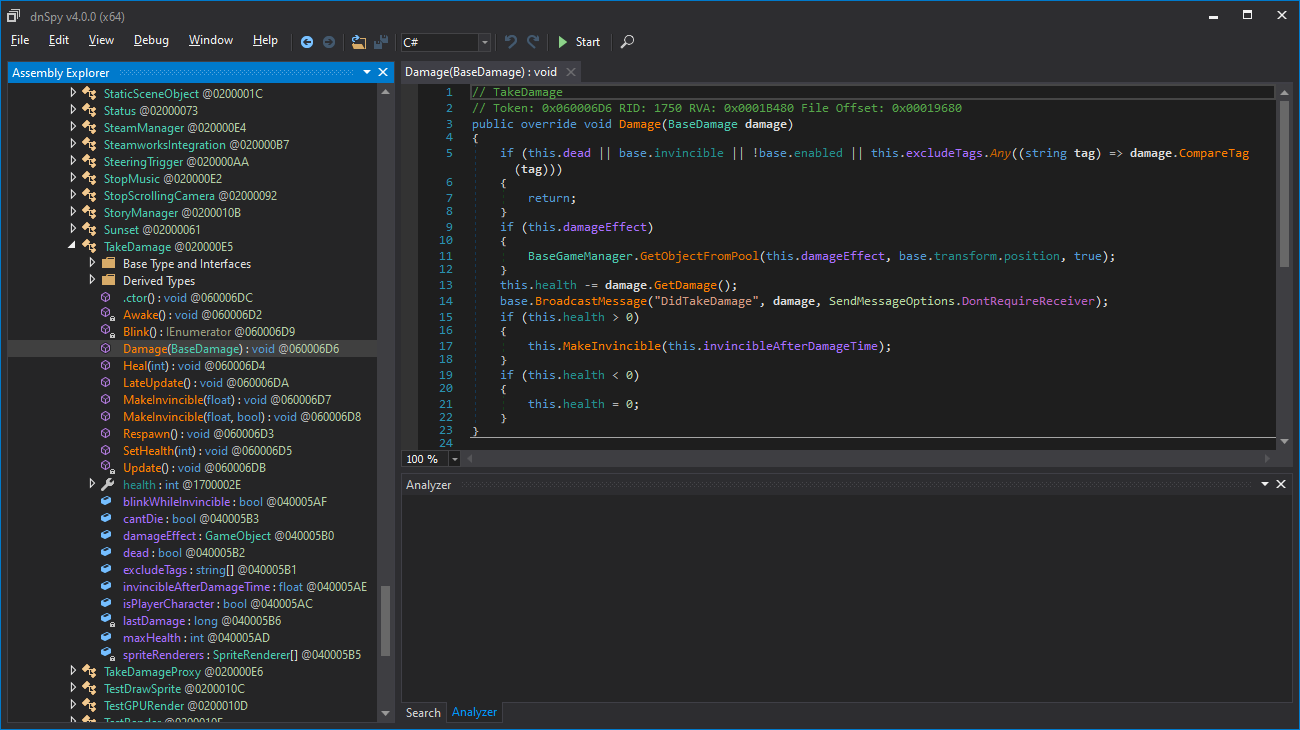Collapse the TakeDamage class node

click(73, 247)
